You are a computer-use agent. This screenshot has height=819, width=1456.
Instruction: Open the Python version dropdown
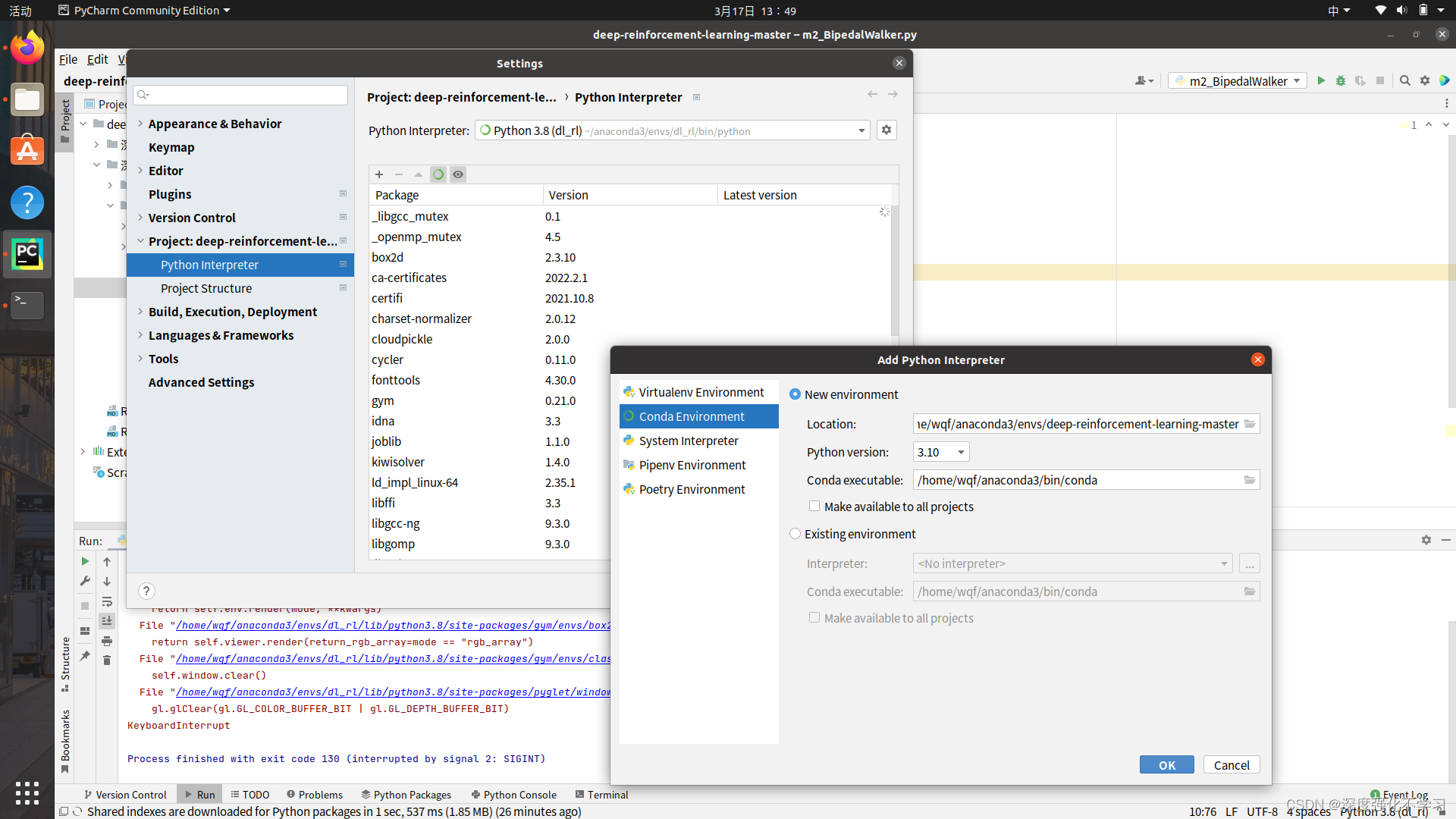pos(941,452)
